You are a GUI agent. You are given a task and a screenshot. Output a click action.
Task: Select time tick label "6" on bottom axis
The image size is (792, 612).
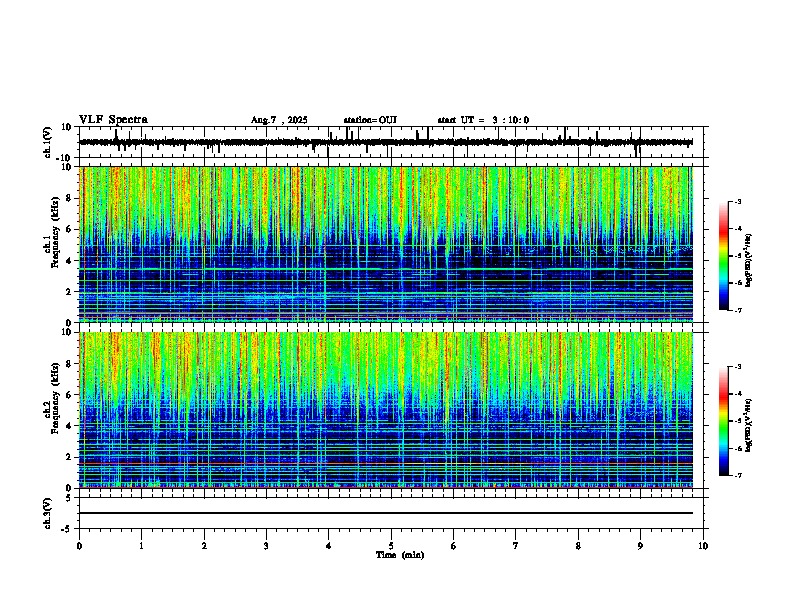pos(454,546)
